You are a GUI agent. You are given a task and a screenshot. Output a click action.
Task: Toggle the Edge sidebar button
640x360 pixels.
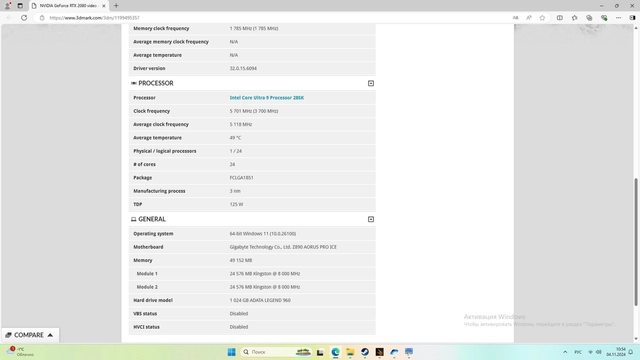click(632, 18)
